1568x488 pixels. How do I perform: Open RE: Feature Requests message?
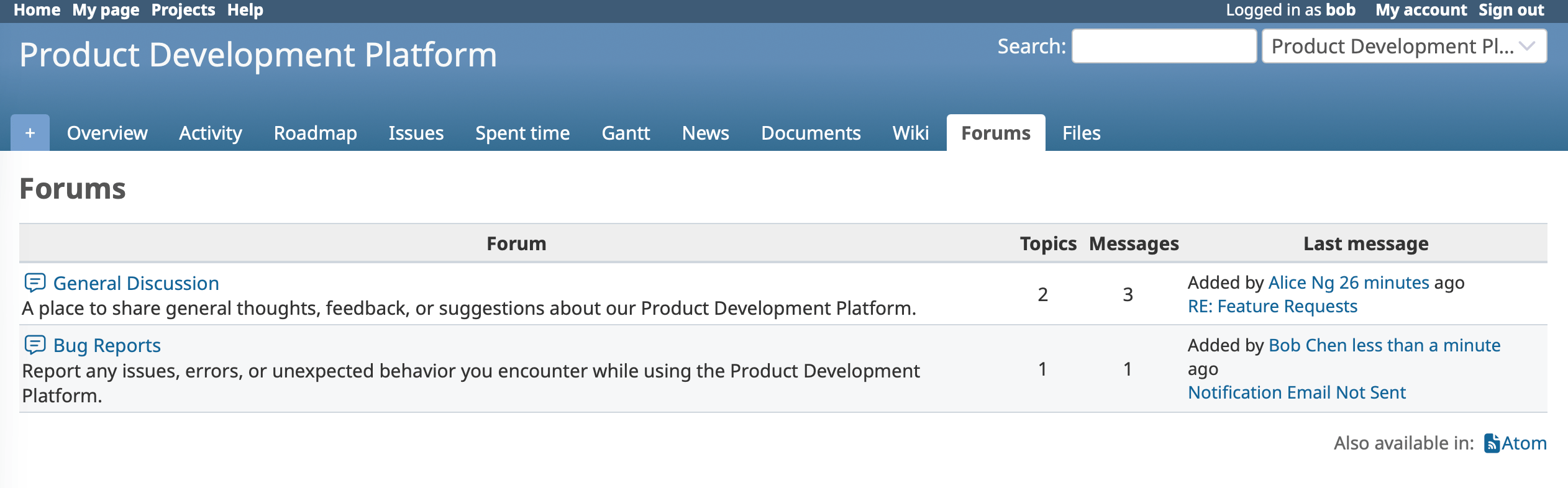[1272, 306]
